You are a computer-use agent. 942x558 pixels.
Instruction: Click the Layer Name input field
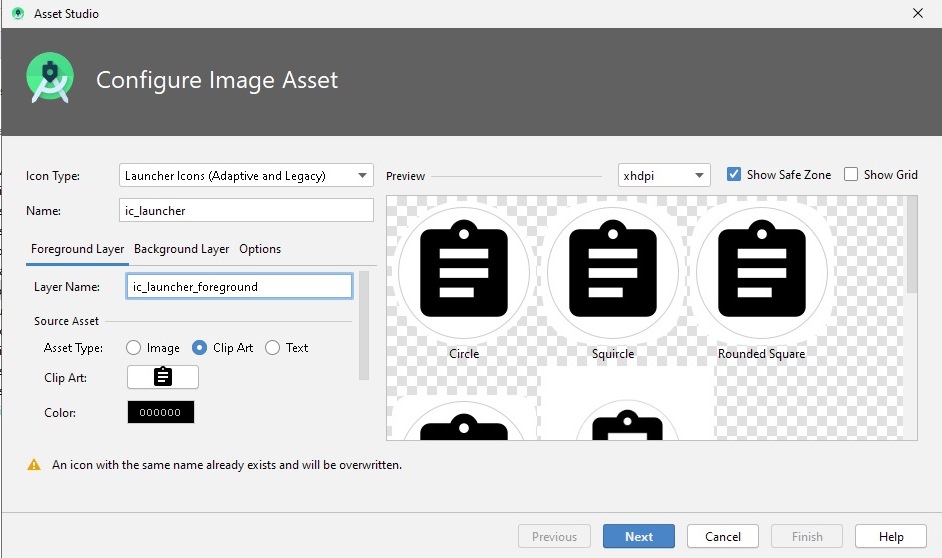240,287
